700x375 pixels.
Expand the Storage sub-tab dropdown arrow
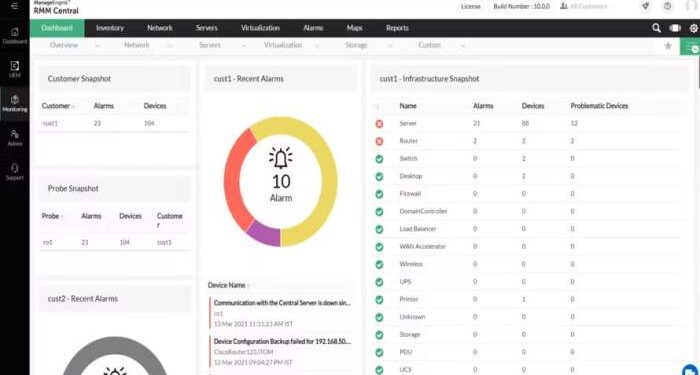(389, 46)
